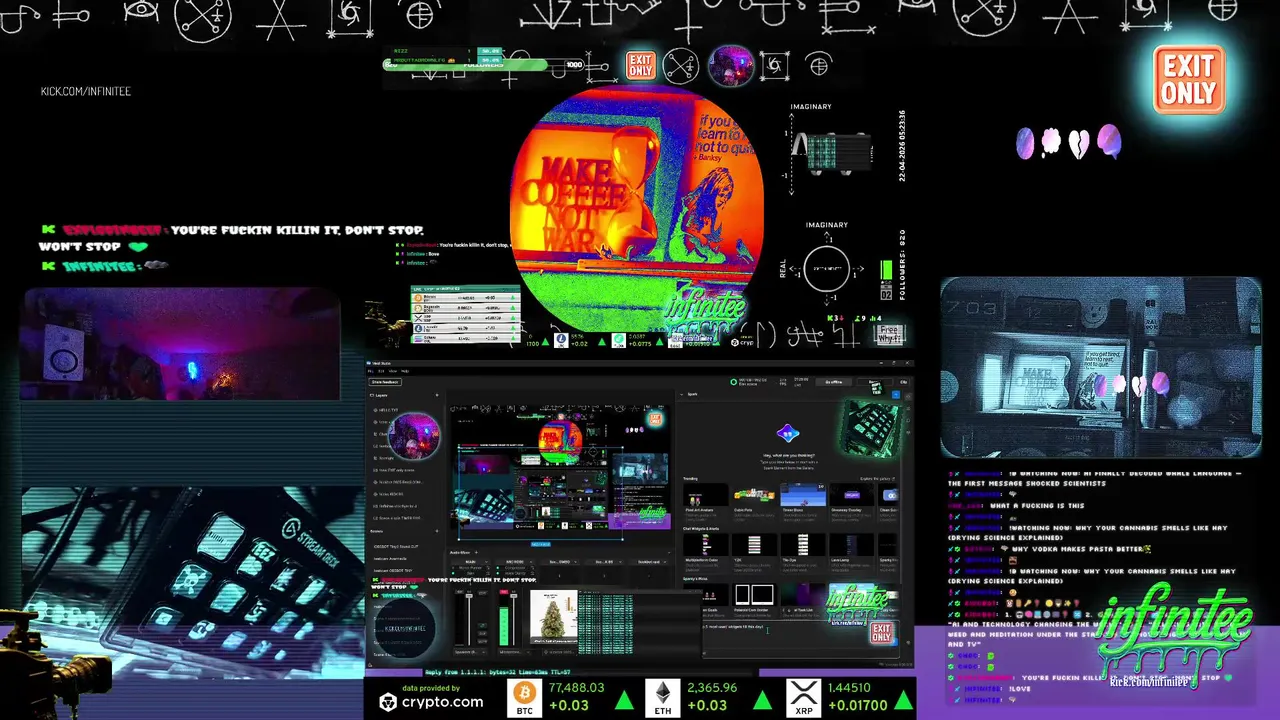
Task: Collapse the Spark panel using its chevron
Action: click(x=682, y=394)
